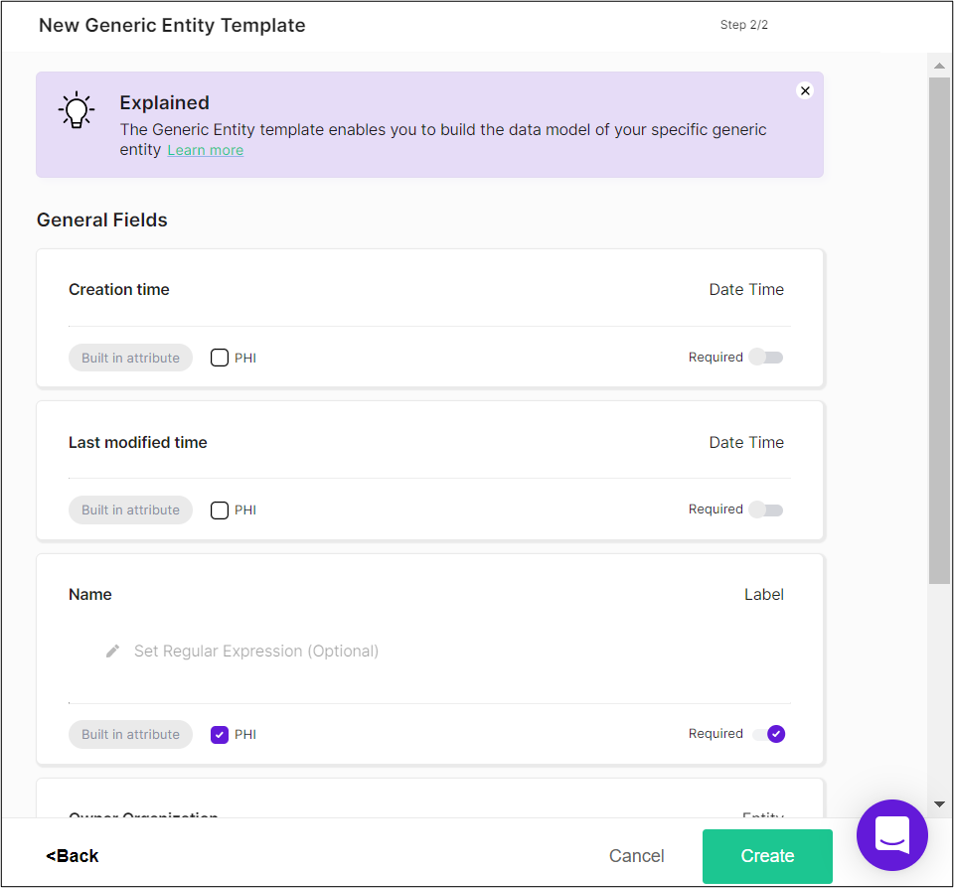
Task: Click Built in attribute tag under Last modified time
Action: pyautogui.click(x=130, y=510)
